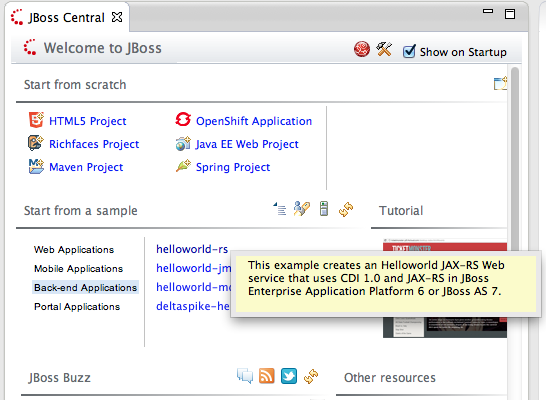The height and width of the screenshot is (400, 546).
Task: Click the new wizard icon in Start from scratch
Action: 500,84
